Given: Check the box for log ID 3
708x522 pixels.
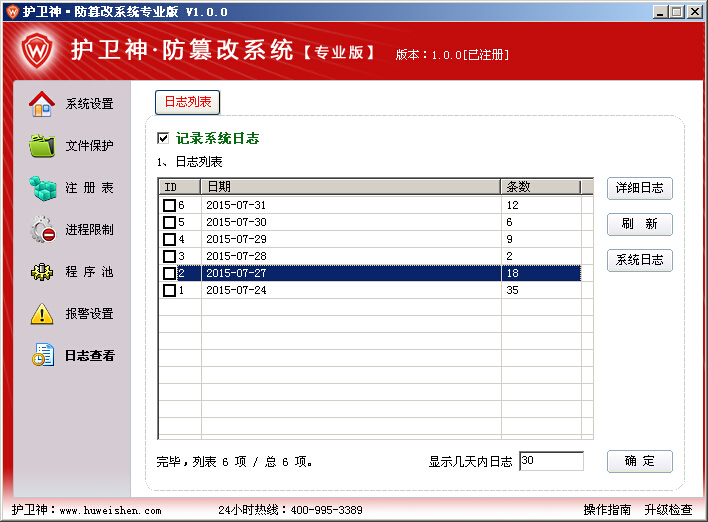Looking at the screenshot, I should point(169,256).
